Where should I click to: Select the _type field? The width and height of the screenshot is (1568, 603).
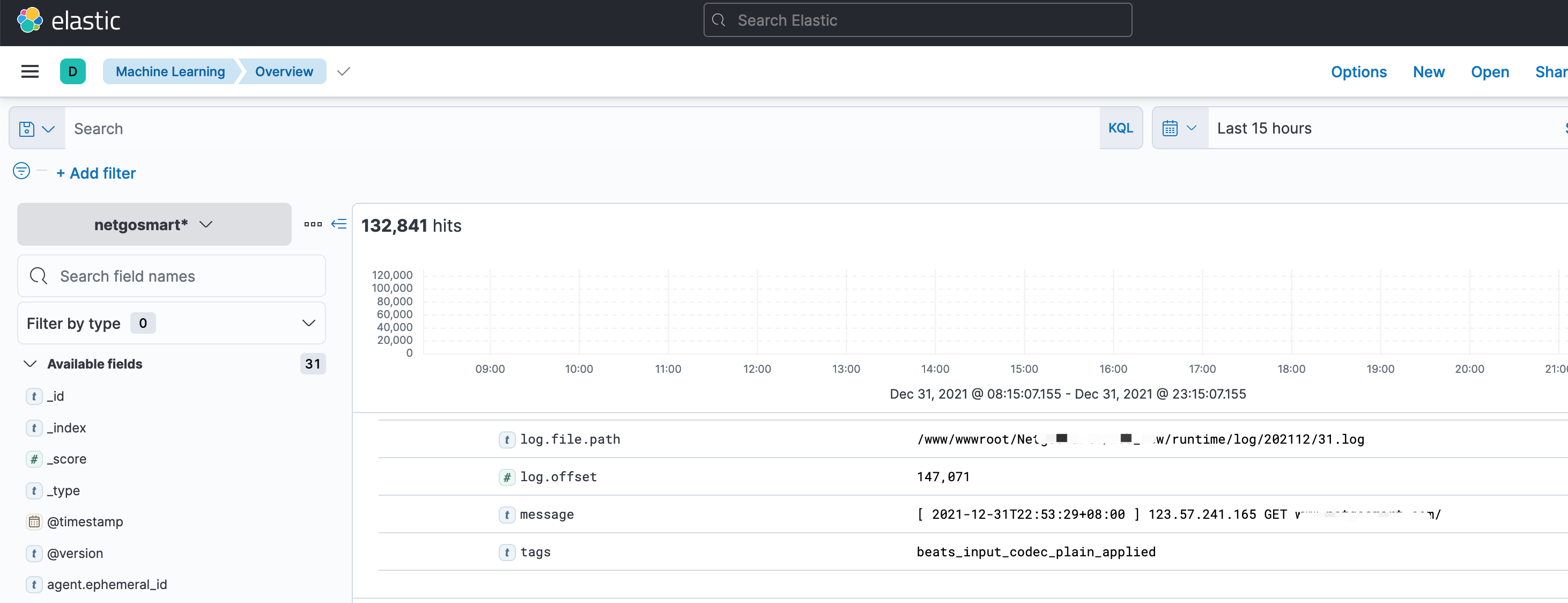(x=63, y=491)
